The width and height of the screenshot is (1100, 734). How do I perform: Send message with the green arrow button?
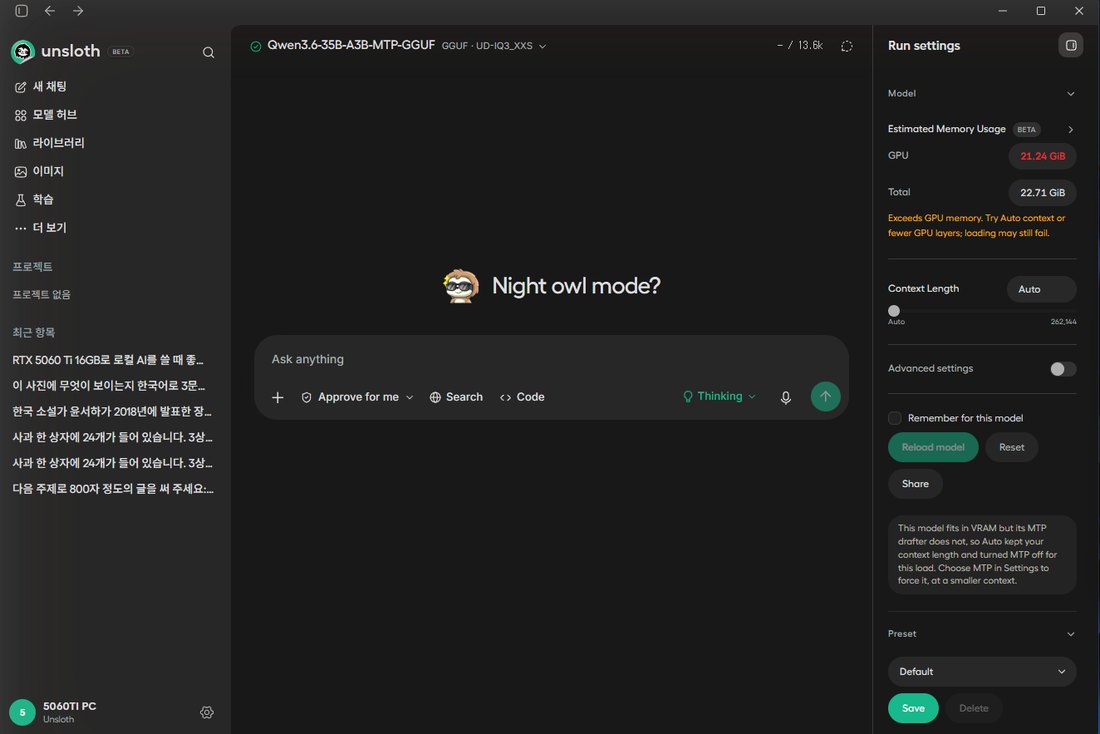pyautogui.click(x=826, y=396)
